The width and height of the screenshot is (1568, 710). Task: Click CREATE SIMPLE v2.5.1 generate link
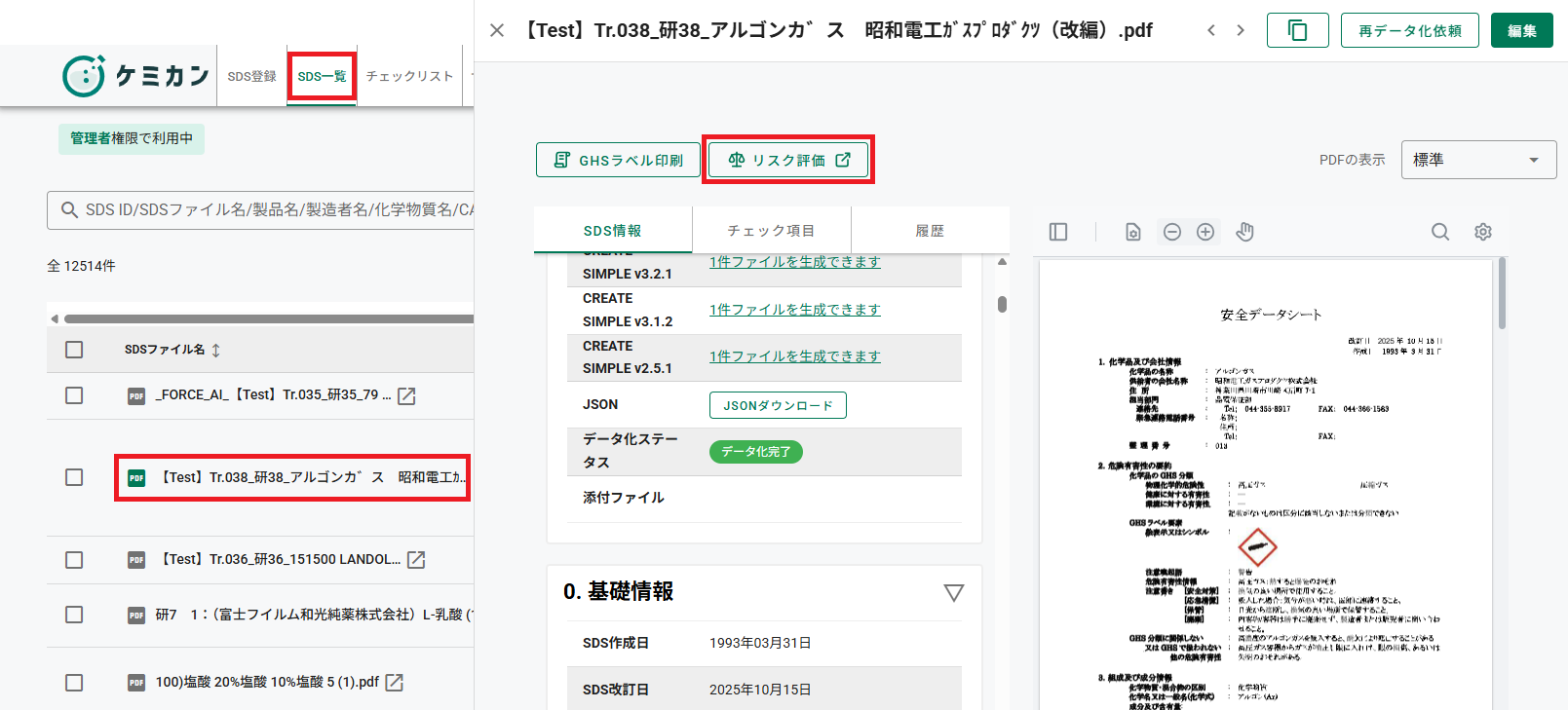pyautogui.click(x=794, y=356)
